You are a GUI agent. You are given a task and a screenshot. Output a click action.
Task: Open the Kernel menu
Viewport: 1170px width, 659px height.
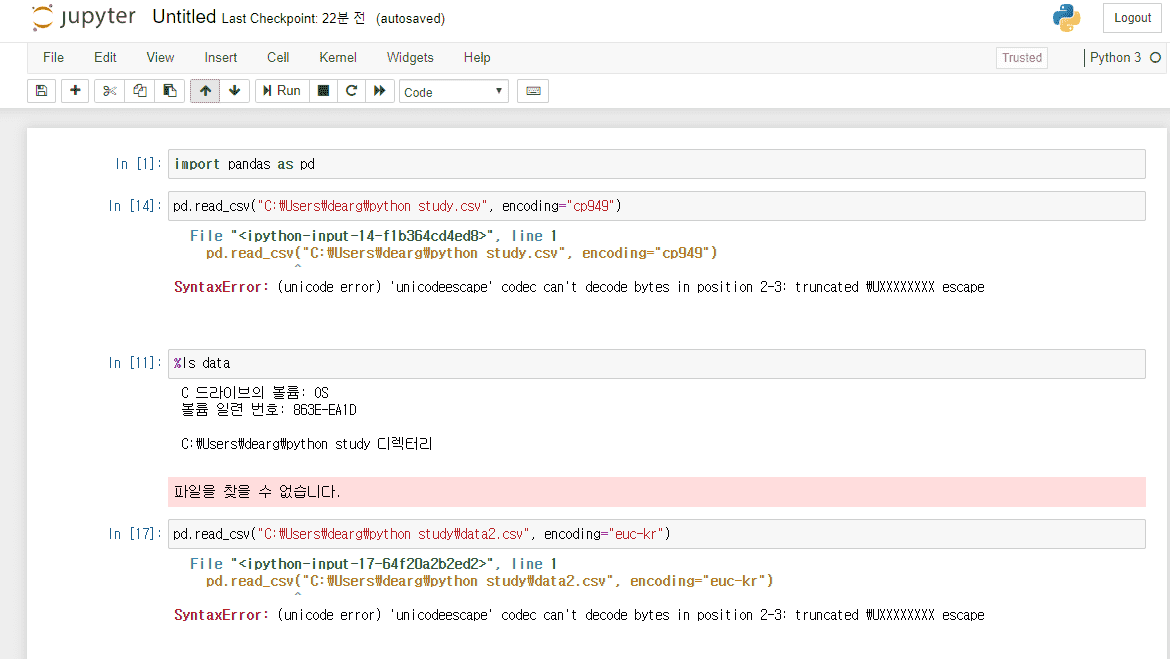coord(338,58)
